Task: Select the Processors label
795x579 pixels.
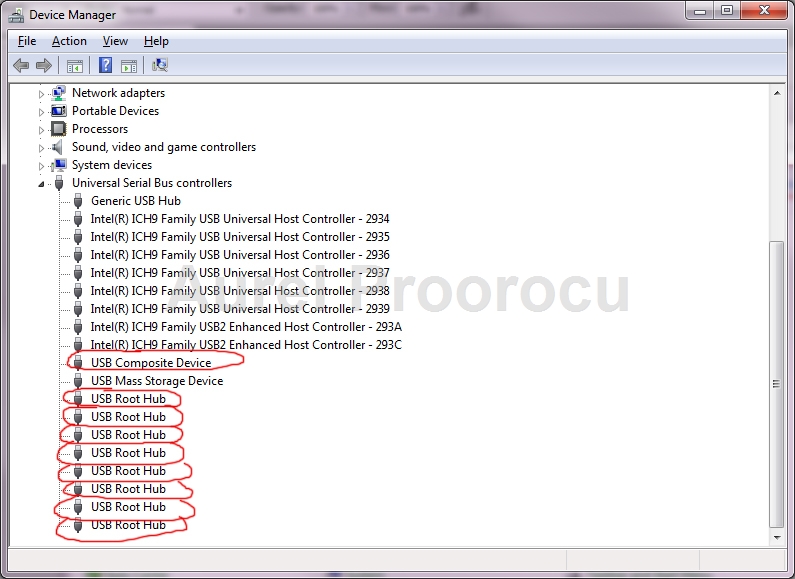Action: point(100,129)
